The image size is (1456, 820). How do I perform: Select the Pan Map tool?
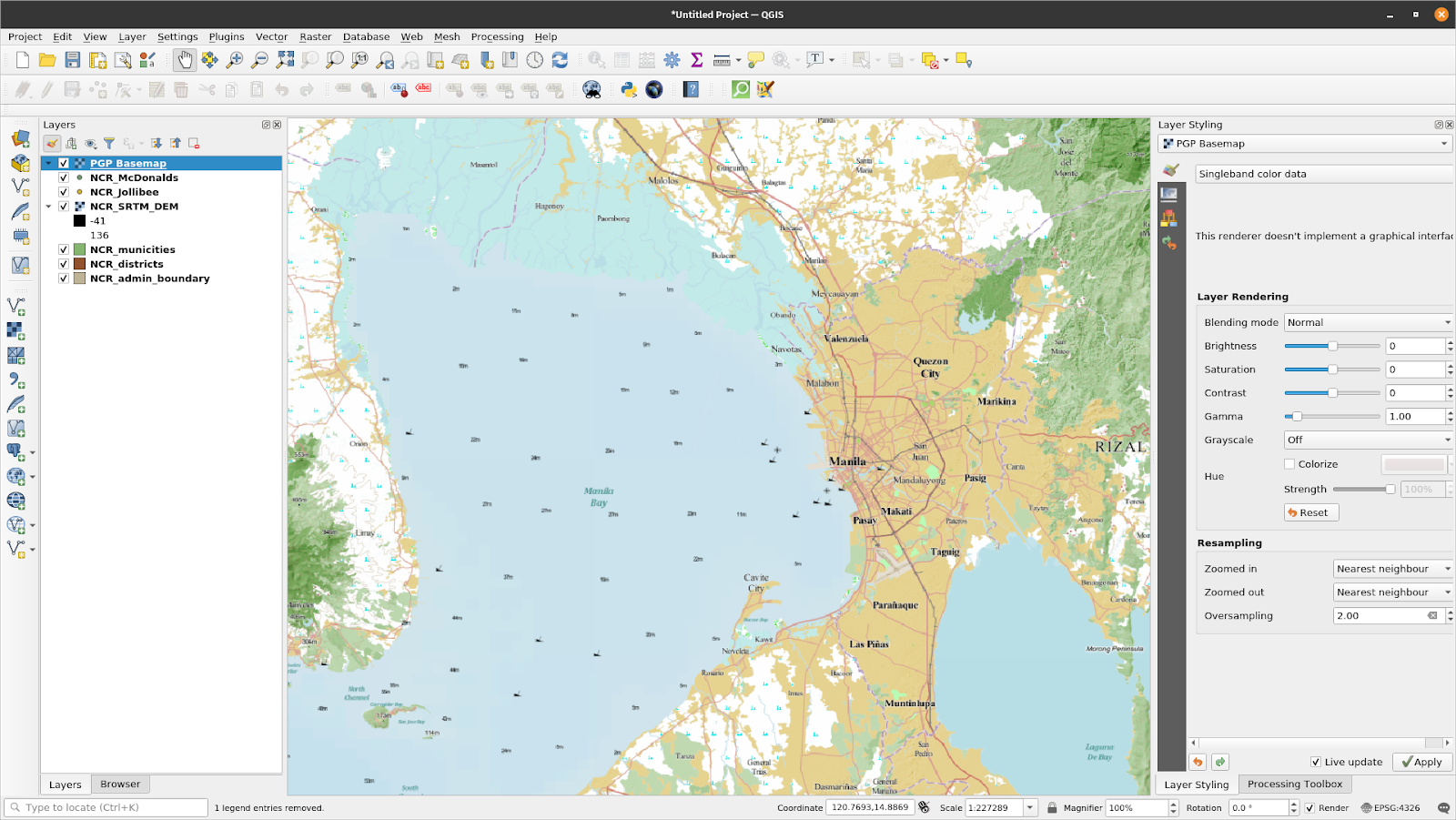(183, 59)
